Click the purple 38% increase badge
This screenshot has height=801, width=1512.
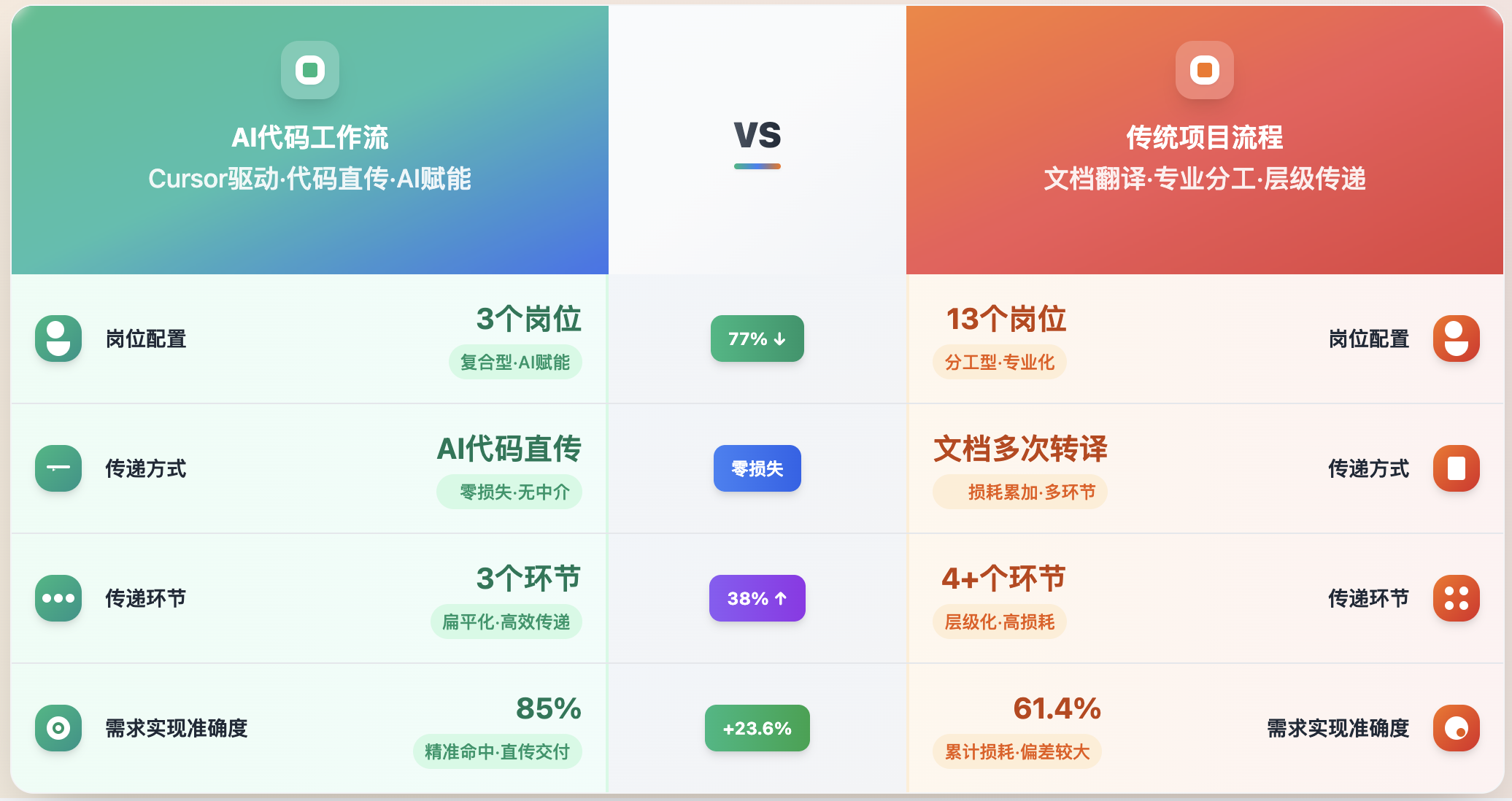tap(757, 598)
